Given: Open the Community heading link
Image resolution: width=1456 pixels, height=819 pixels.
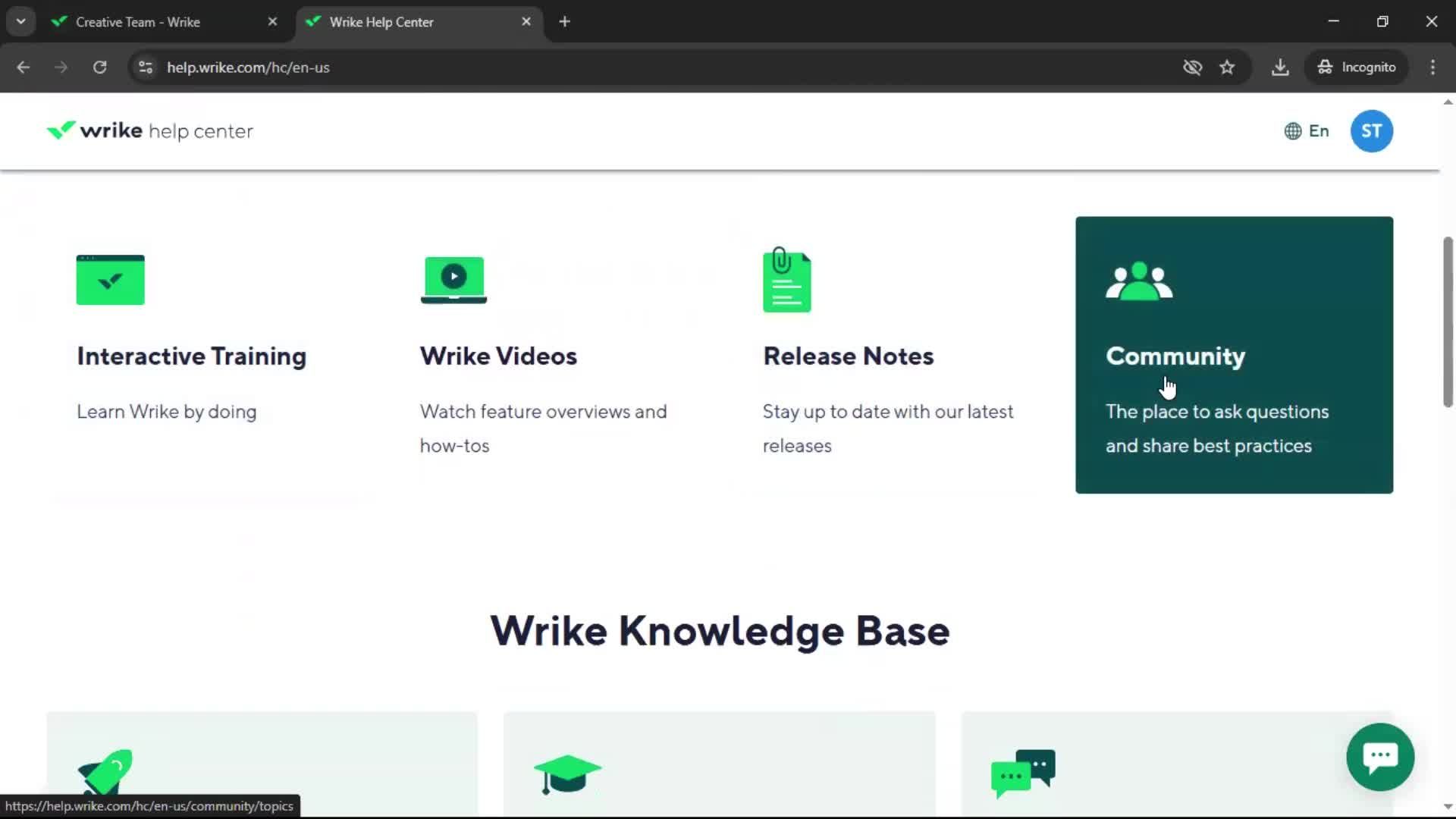Looking at the screenshot, I should [x=1175, y=356].
